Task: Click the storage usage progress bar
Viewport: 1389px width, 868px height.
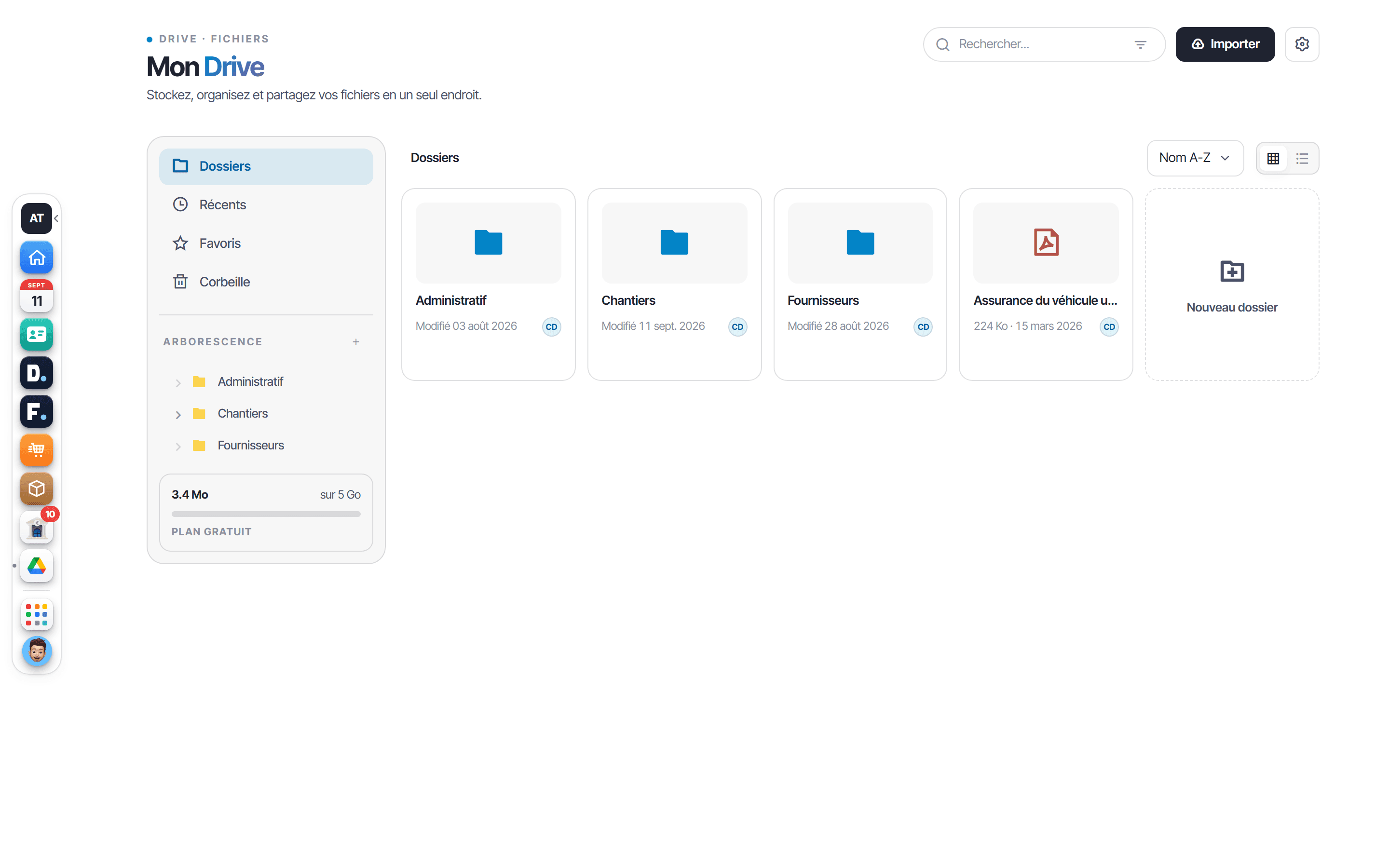Action: pos(266,514)
